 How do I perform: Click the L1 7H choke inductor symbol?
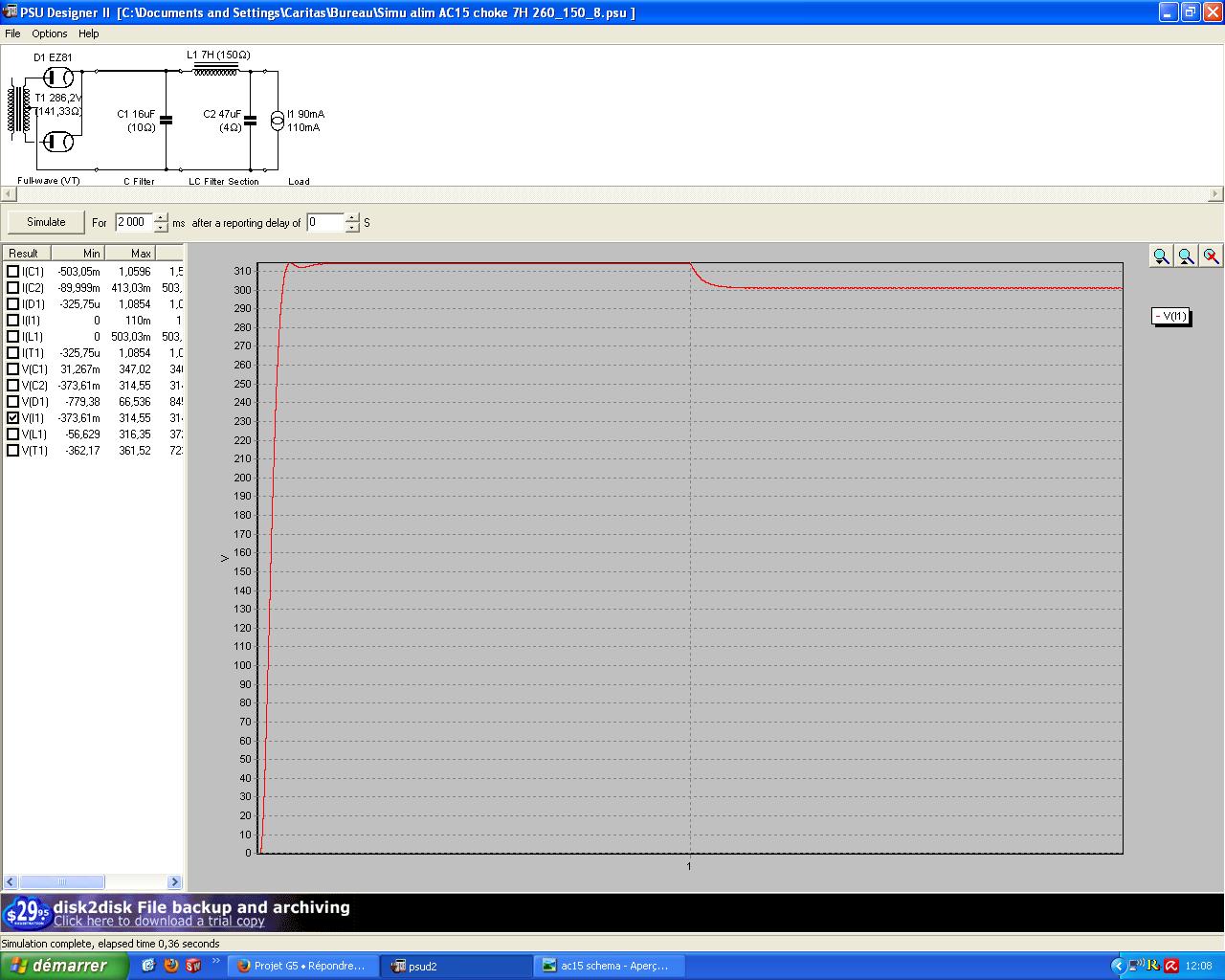[x=216, y=69]
